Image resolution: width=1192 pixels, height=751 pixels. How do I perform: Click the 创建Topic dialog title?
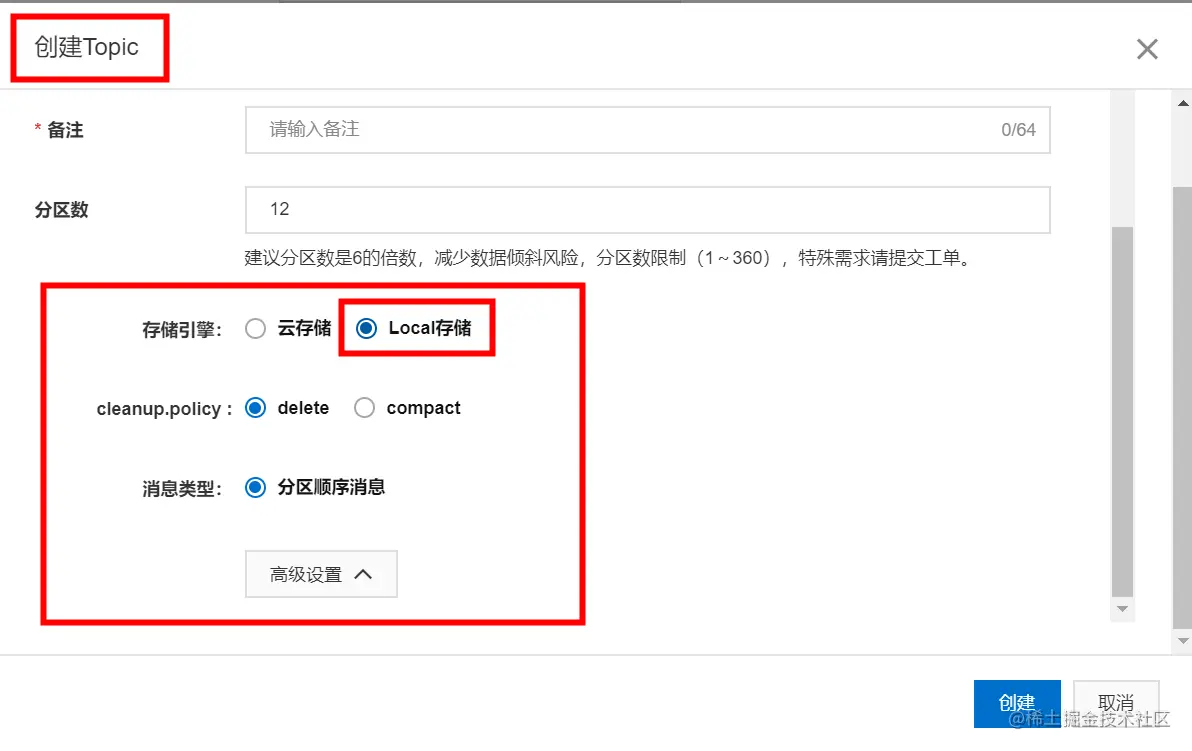[87, 47]
